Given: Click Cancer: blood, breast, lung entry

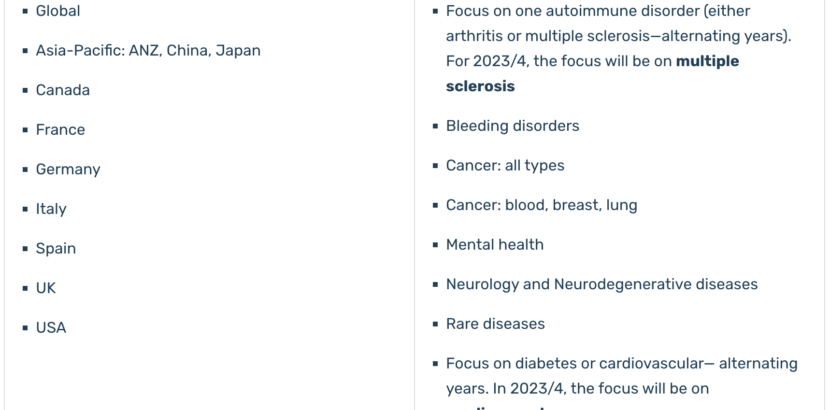Looking at the screenshot, I should (542, 205).
